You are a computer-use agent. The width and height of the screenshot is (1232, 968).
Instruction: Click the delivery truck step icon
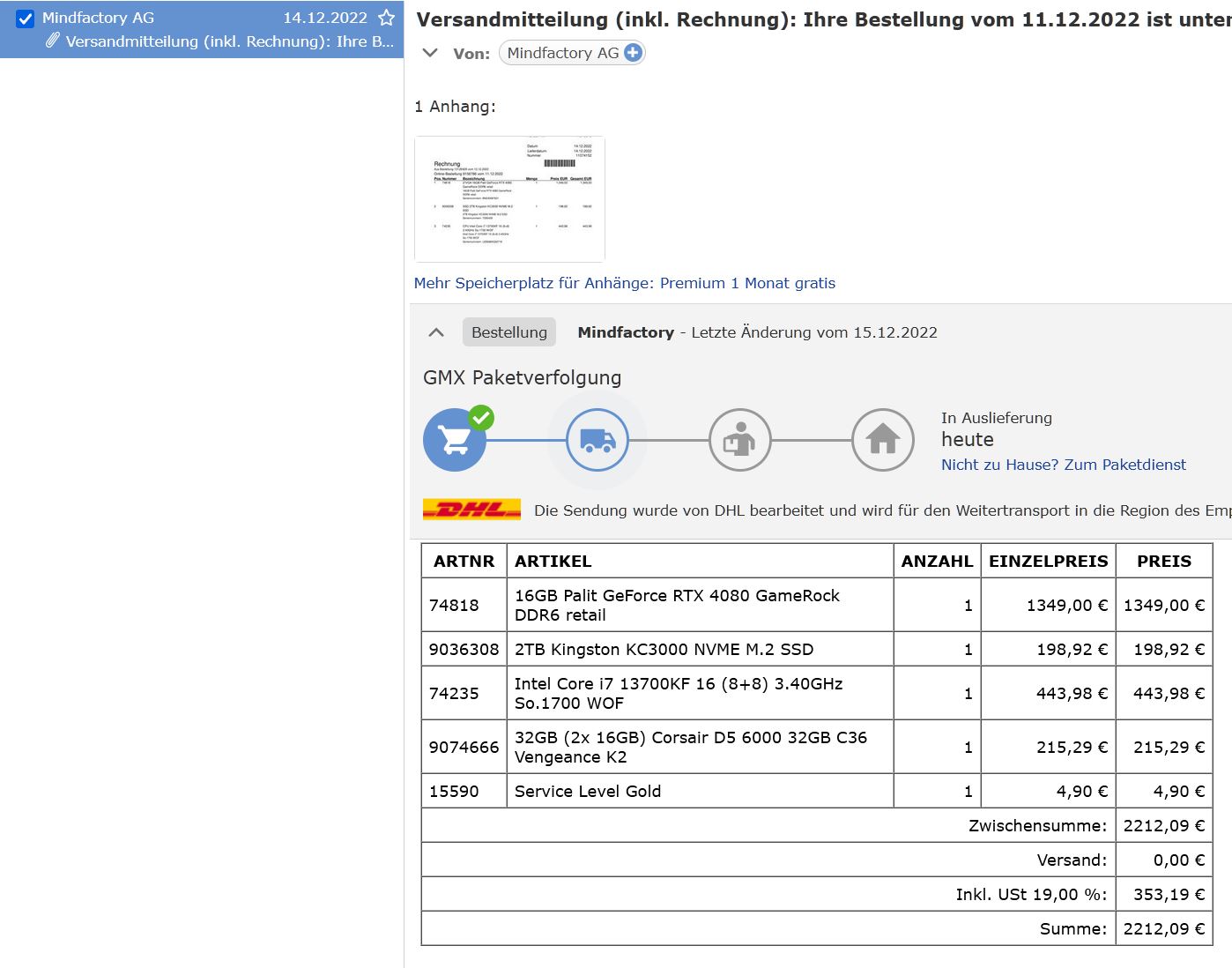pos(597,440)
